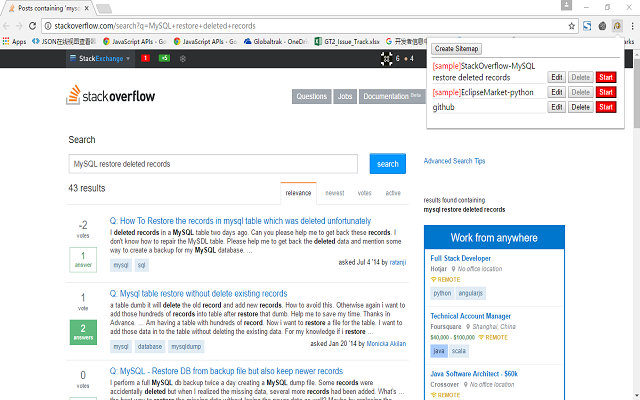The height and width of the screenshot is (400, 640).
Task: Sort results by active tab
Action: 393,193
